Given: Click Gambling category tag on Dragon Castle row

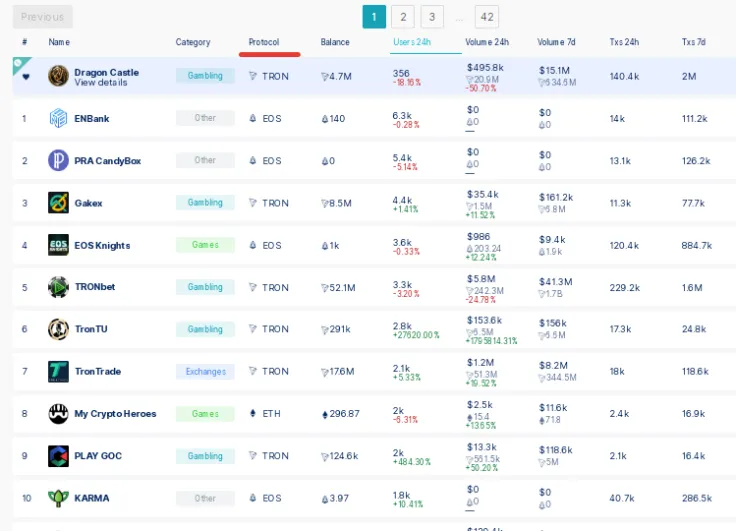Looking at the screenshot, I should point(205,76).
